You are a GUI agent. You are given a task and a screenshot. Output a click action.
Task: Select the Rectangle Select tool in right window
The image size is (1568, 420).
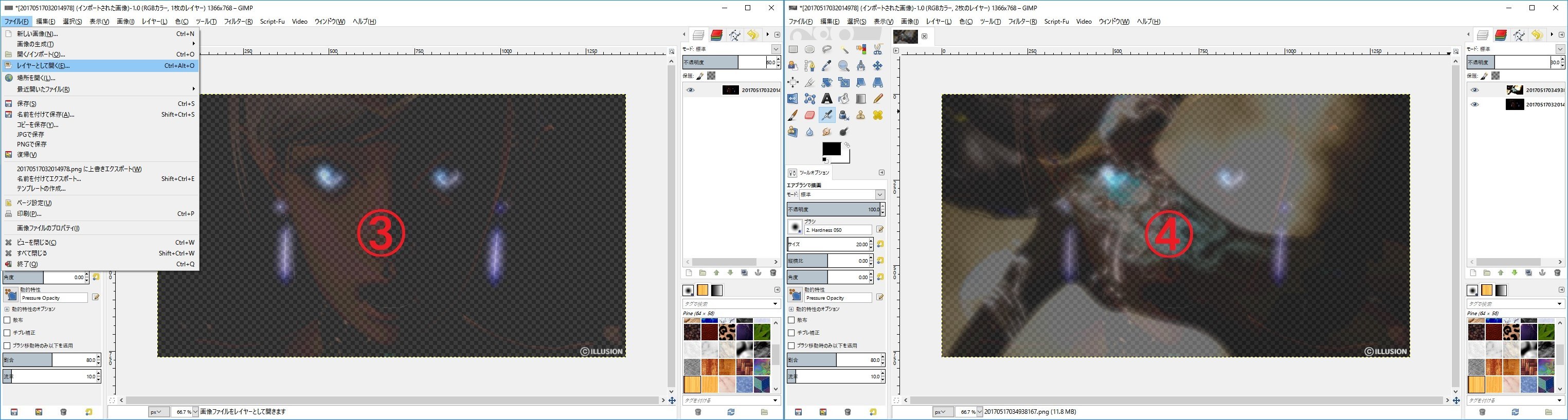pyautogui.click(x=793, y=49)
